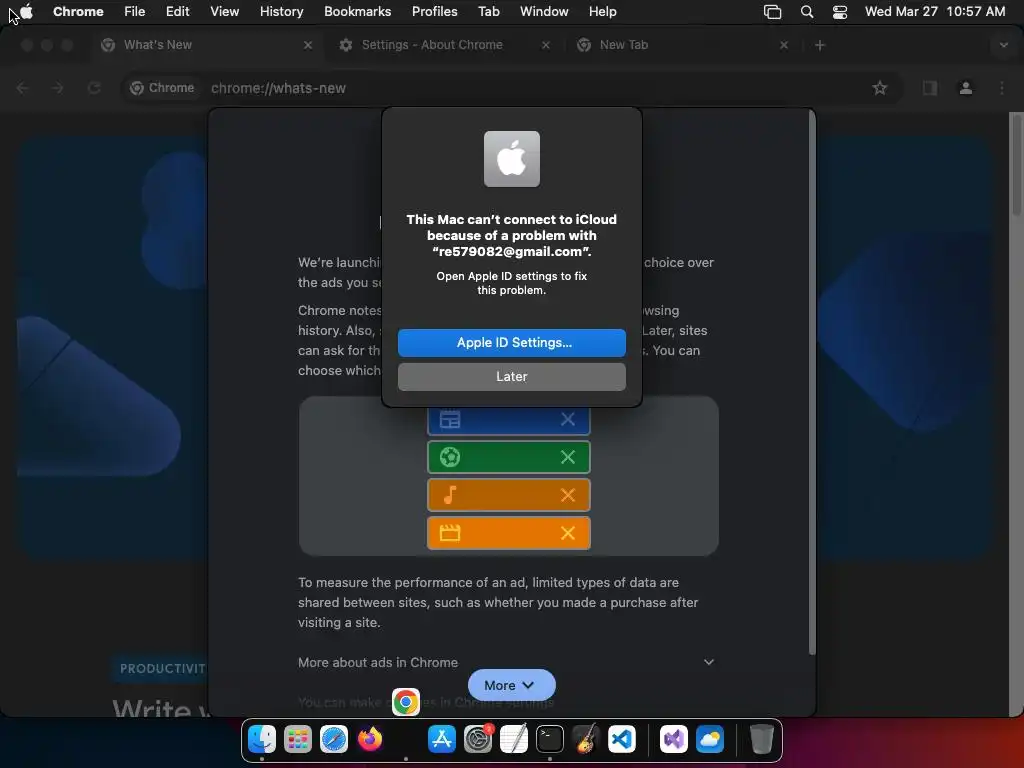The image size is (1024, 768).
Task: Open Trash from the Dock
Action: 761,739
